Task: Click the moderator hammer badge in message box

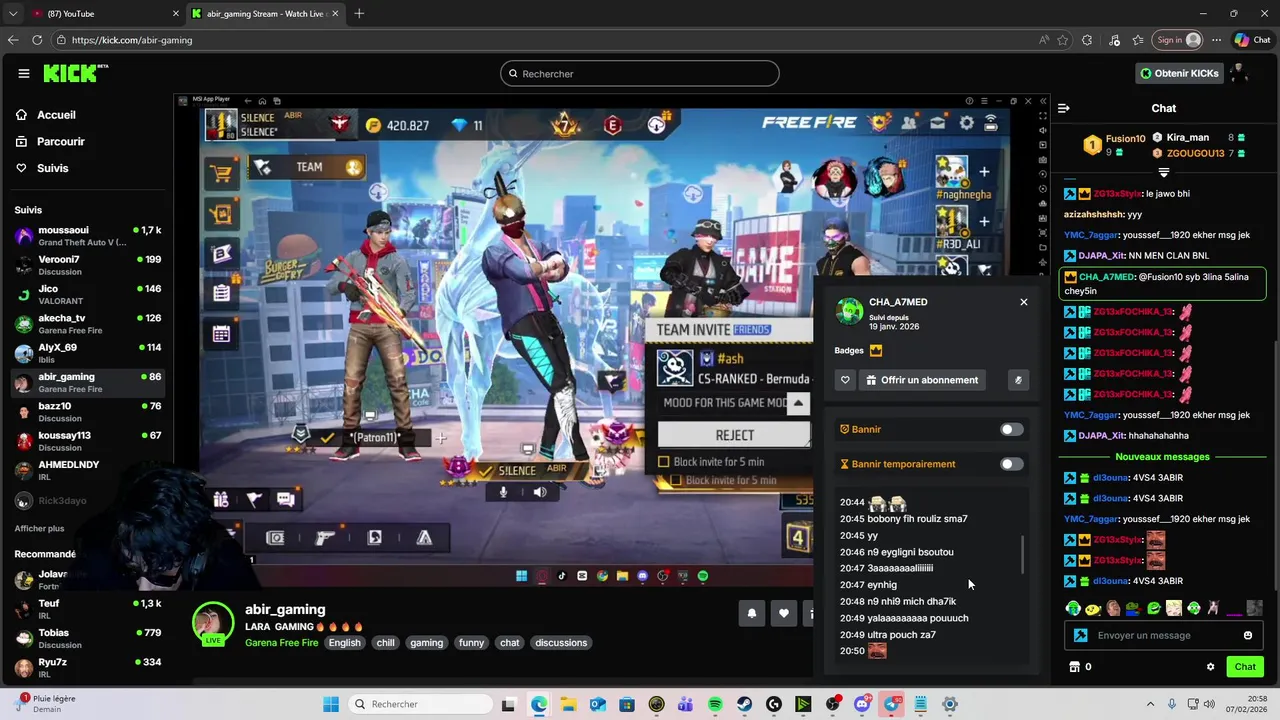Action: pyautogui.click(x=1080, y=635)
